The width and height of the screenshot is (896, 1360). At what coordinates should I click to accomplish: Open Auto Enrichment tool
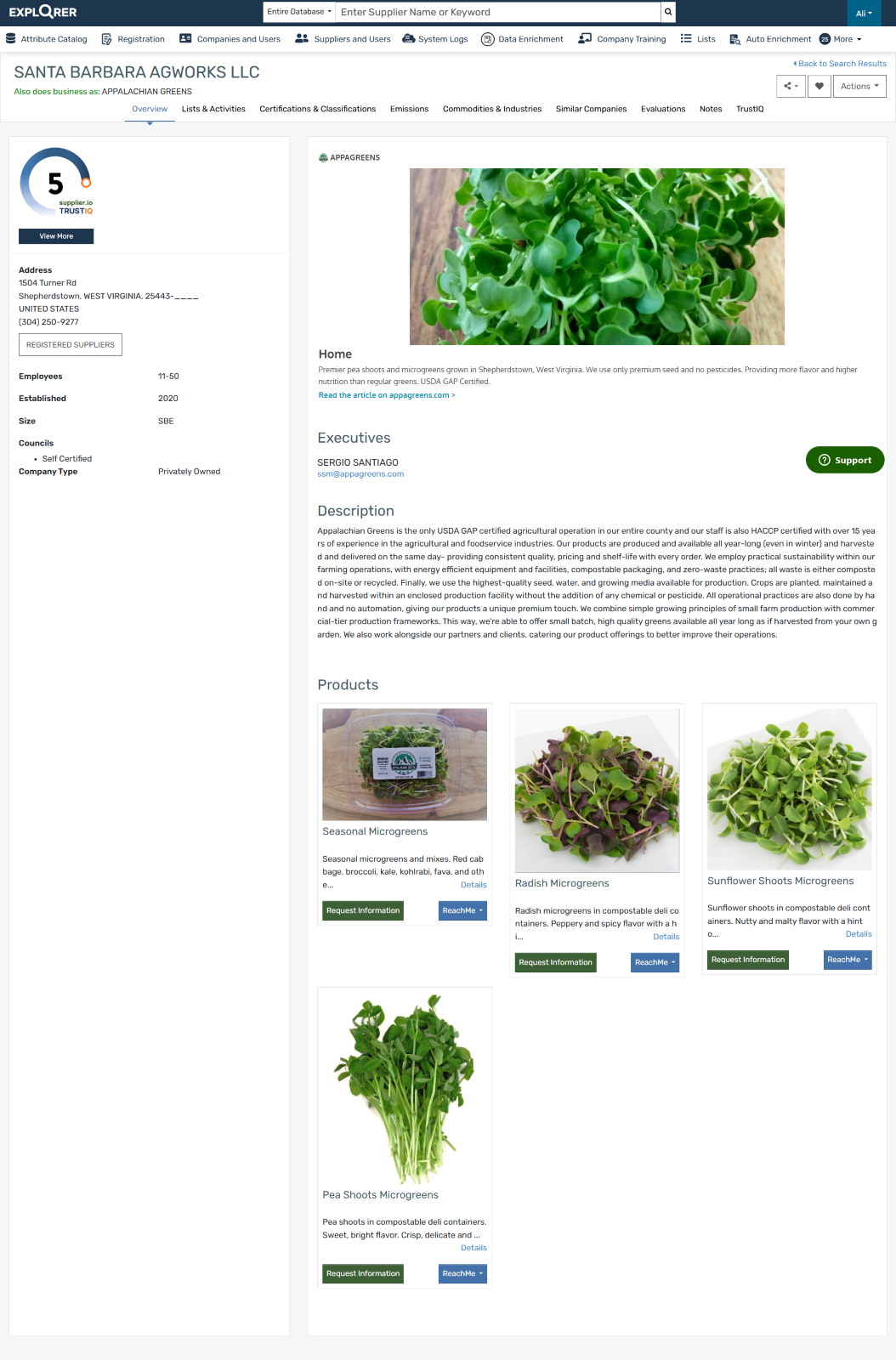pos(770,39)
